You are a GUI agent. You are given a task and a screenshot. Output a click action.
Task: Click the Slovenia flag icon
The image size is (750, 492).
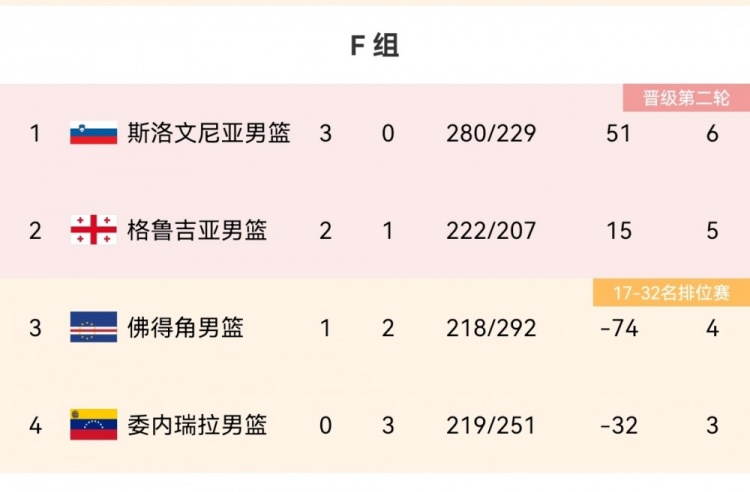[x=93, y=133]
